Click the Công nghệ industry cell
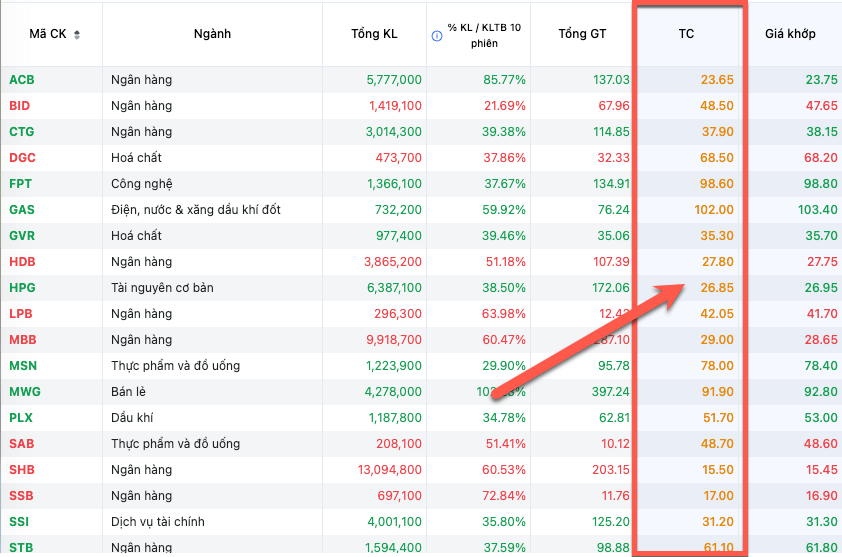Viewport: 842px width, 557px height. tap(142, 184)
